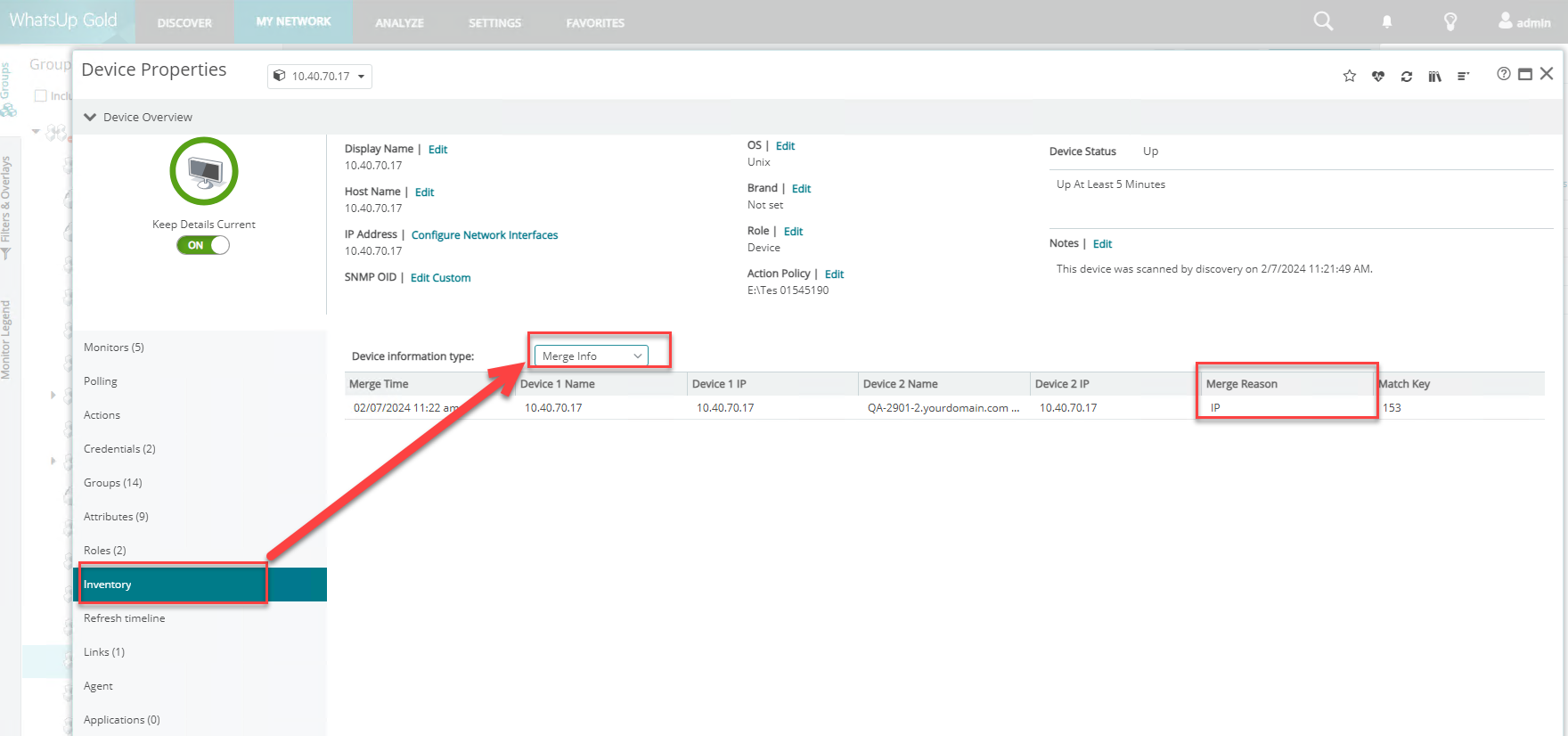Click the heartbeat device status icon
The image size is (1568, 736).
coord(1378,76)
